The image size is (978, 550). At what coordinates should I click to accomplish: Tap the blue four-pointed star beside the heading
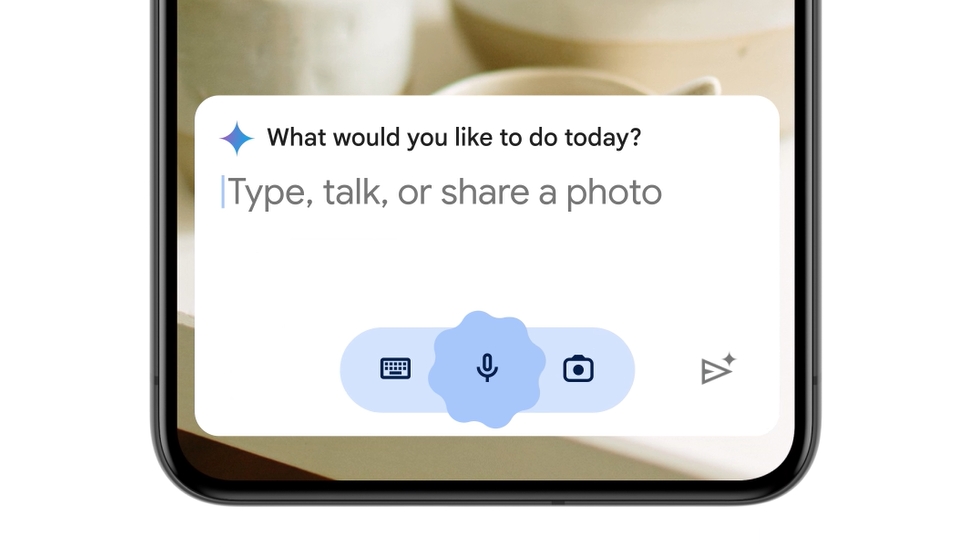[237, 138]
